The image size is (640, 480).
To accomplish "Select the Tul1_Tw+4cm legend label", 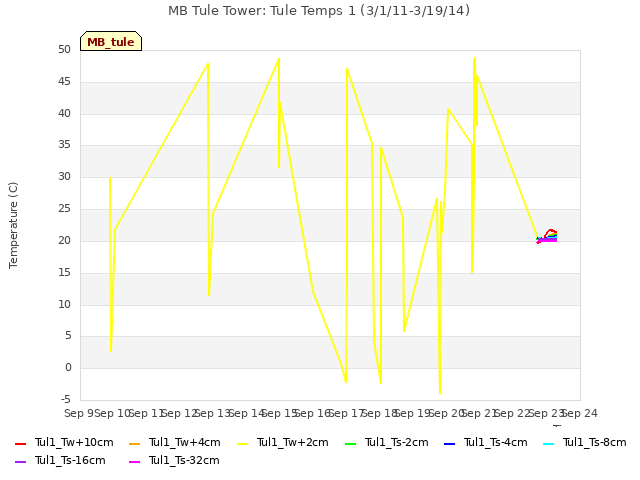I will pos(184,442).
